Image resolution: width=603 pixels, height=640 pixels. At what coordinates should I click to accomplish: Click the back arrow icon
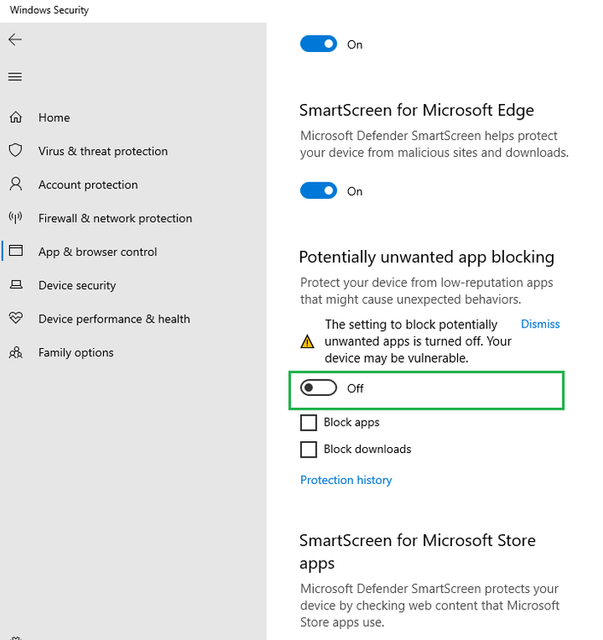[15, 40]
